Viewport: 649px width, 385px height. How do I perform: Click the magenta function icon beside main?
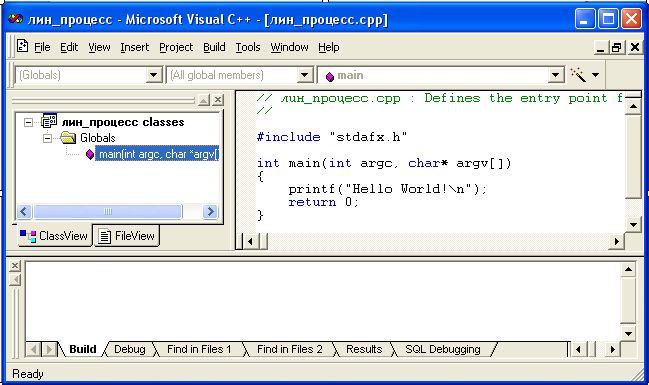(x=90, y=154)
